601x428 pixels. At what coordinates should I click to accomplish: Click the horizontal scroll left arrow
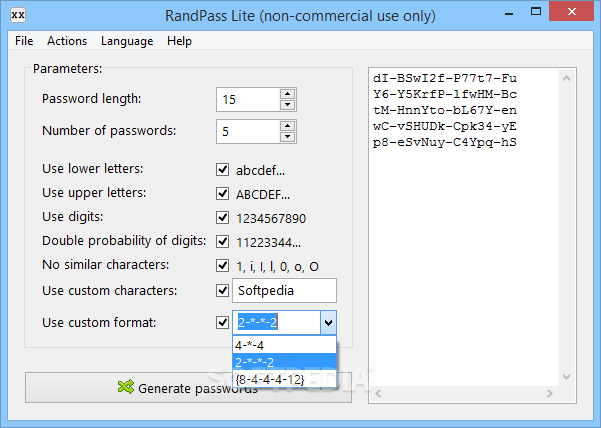click(x=378, y=394)
